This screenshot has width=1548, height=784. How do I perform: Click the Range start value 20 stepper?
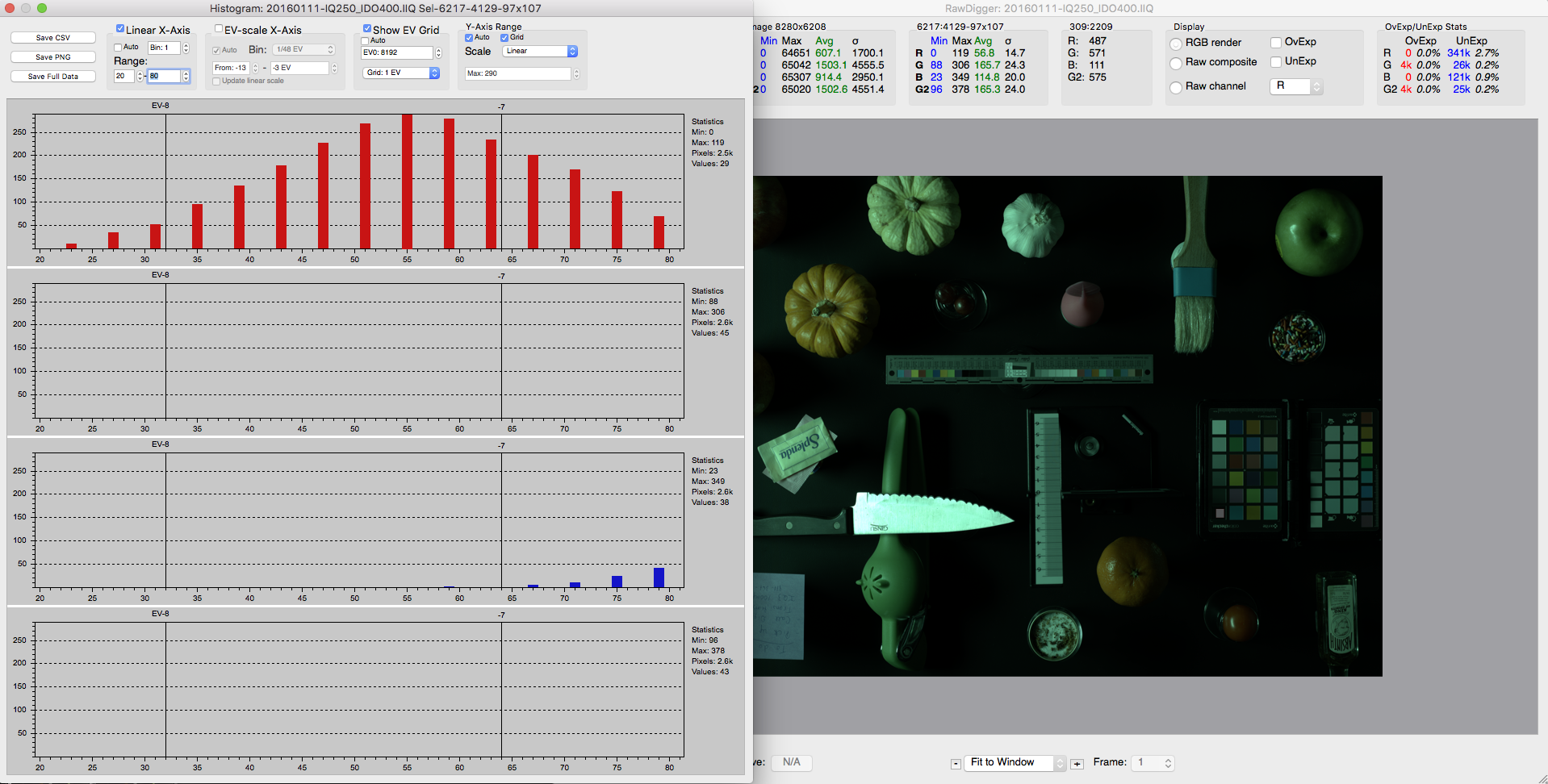click(140, 77)
